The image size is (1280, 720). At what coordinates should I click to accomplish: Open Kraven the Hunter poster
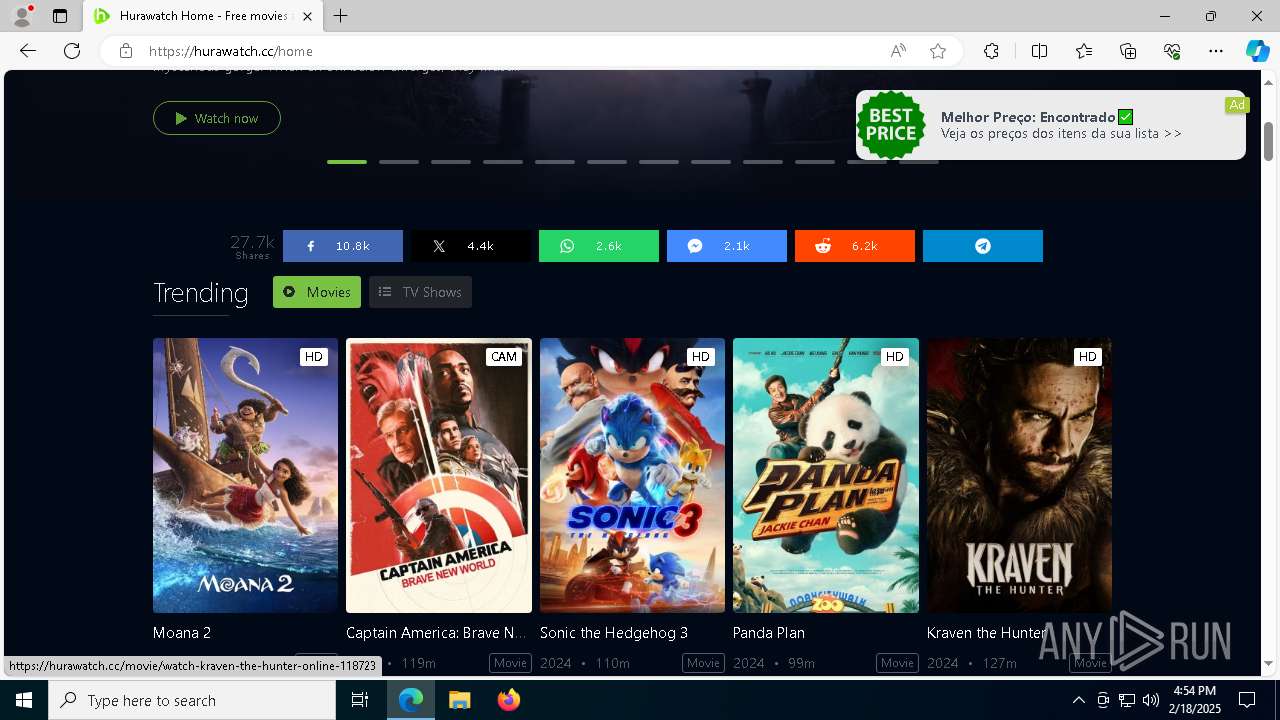pyautogui.click(x=1019, y=475)
